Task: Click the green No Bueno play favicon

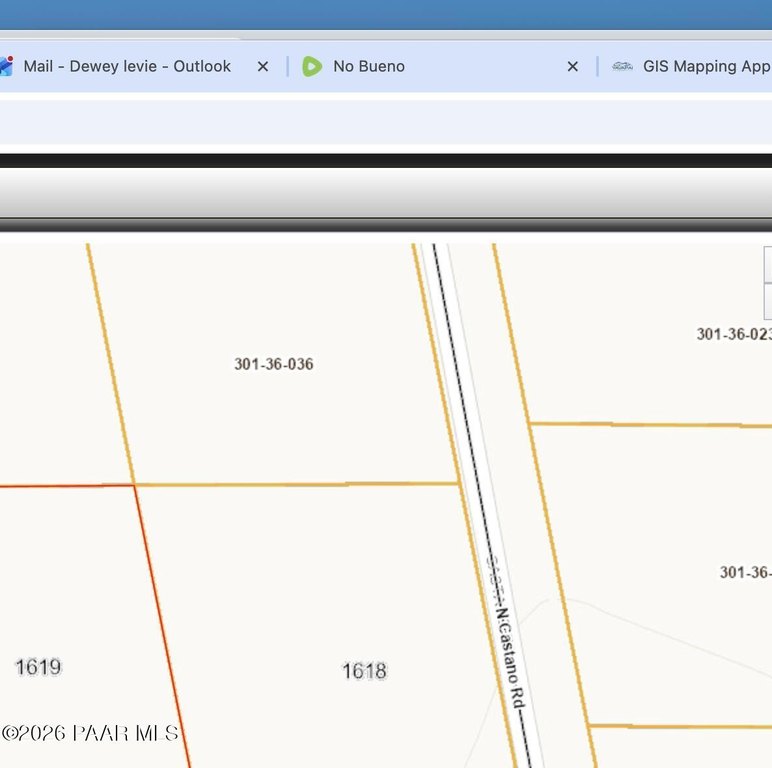Action: [312, 66]
